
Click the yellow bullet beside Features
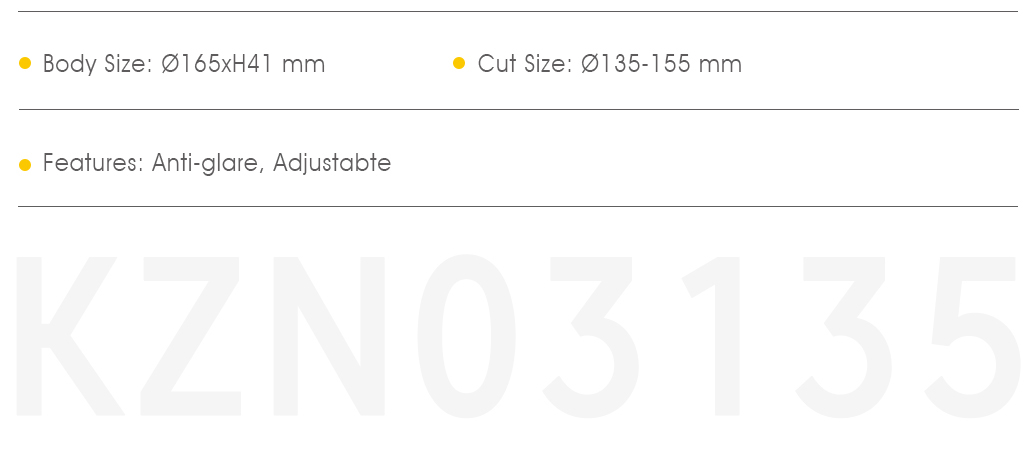(25, 165)
